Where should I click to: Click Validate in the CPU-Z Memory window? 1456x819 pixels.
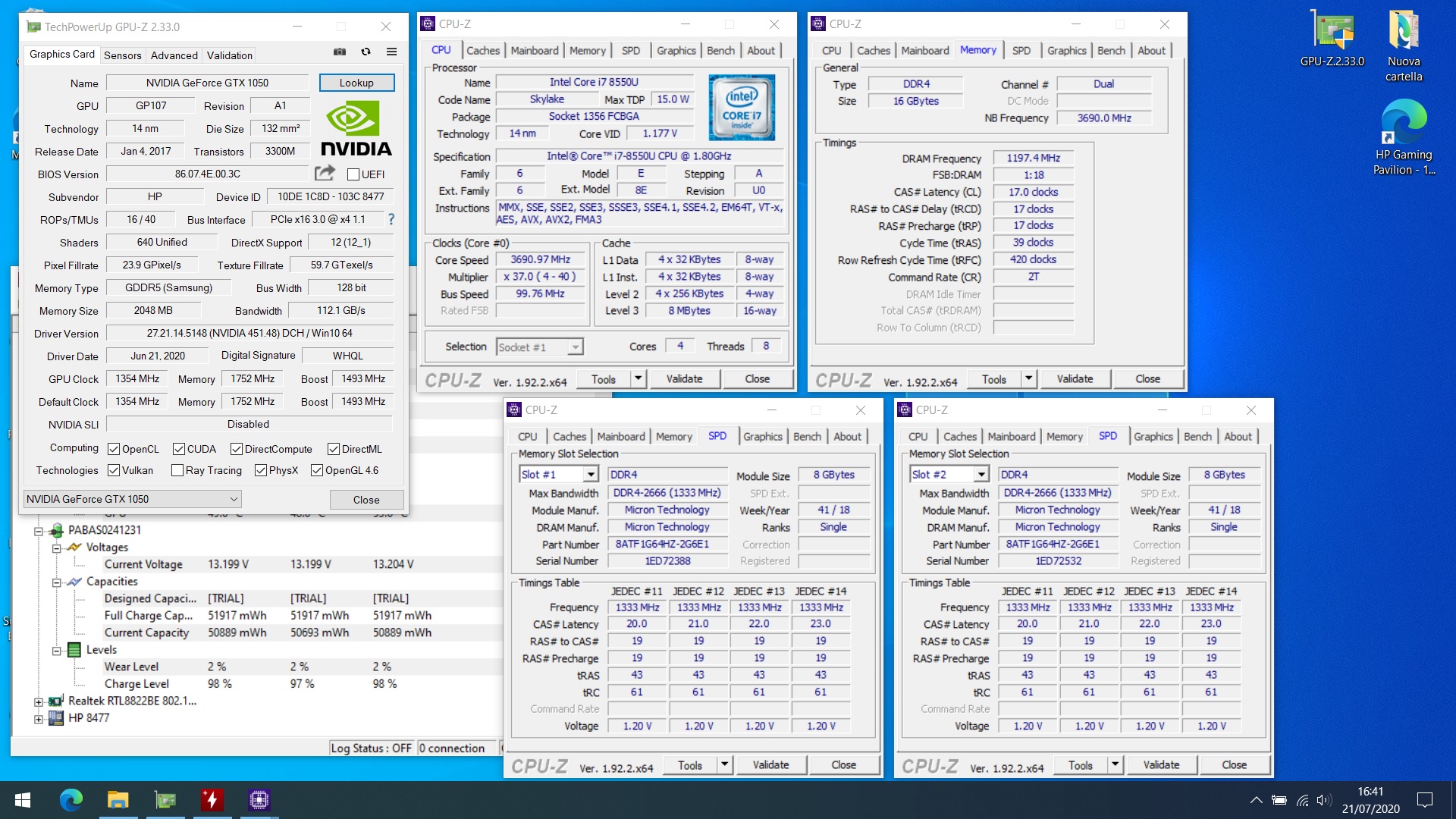pyautogui.click(x=1075, y=379)
